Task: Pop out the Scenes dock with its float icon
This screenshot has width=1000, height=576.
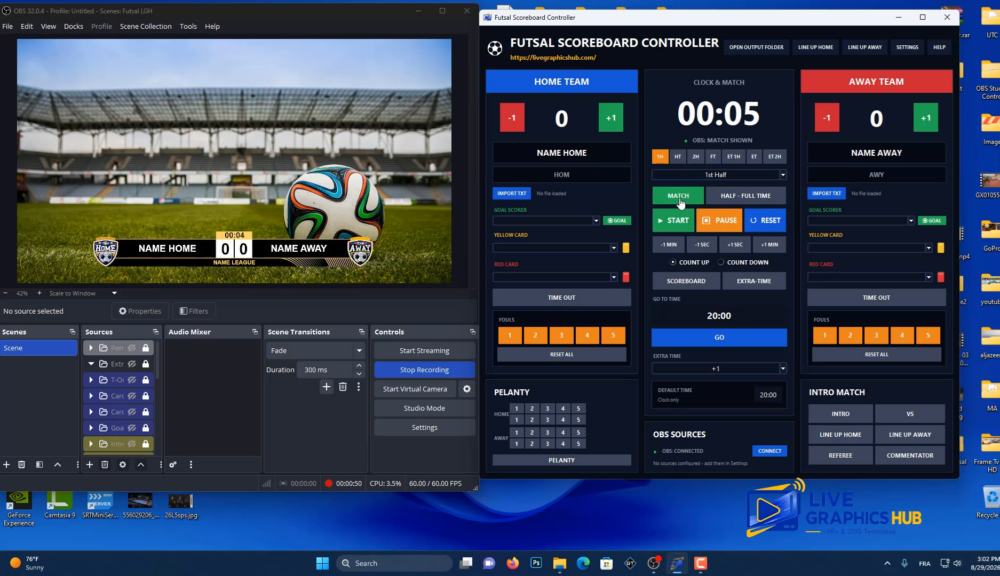Action: coord(72,332)
